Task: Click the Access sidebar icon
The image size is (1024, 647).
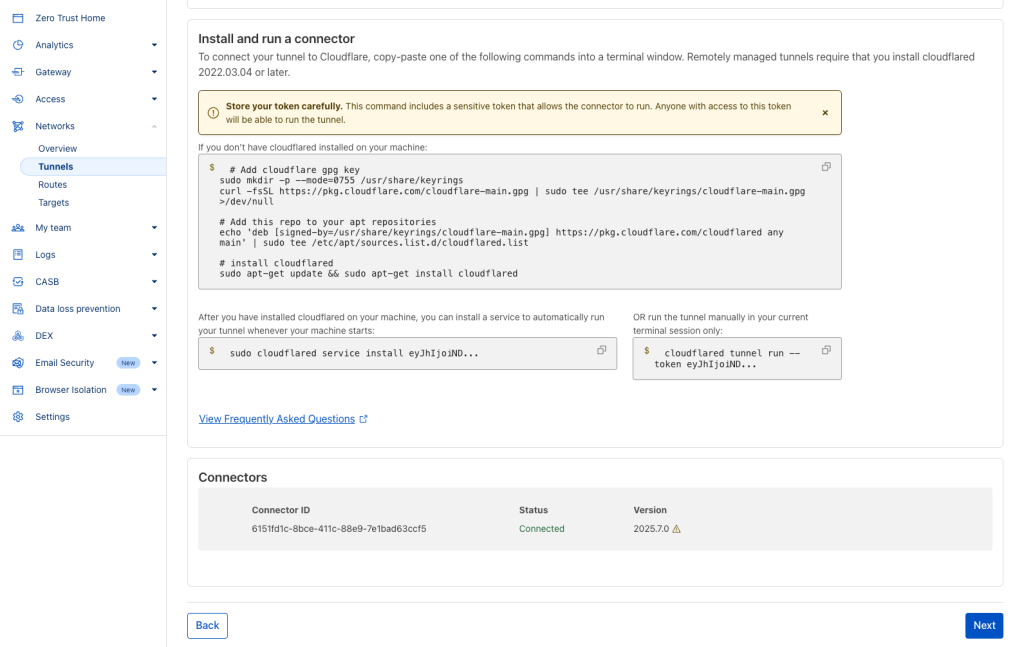Action: coord(18,99)
